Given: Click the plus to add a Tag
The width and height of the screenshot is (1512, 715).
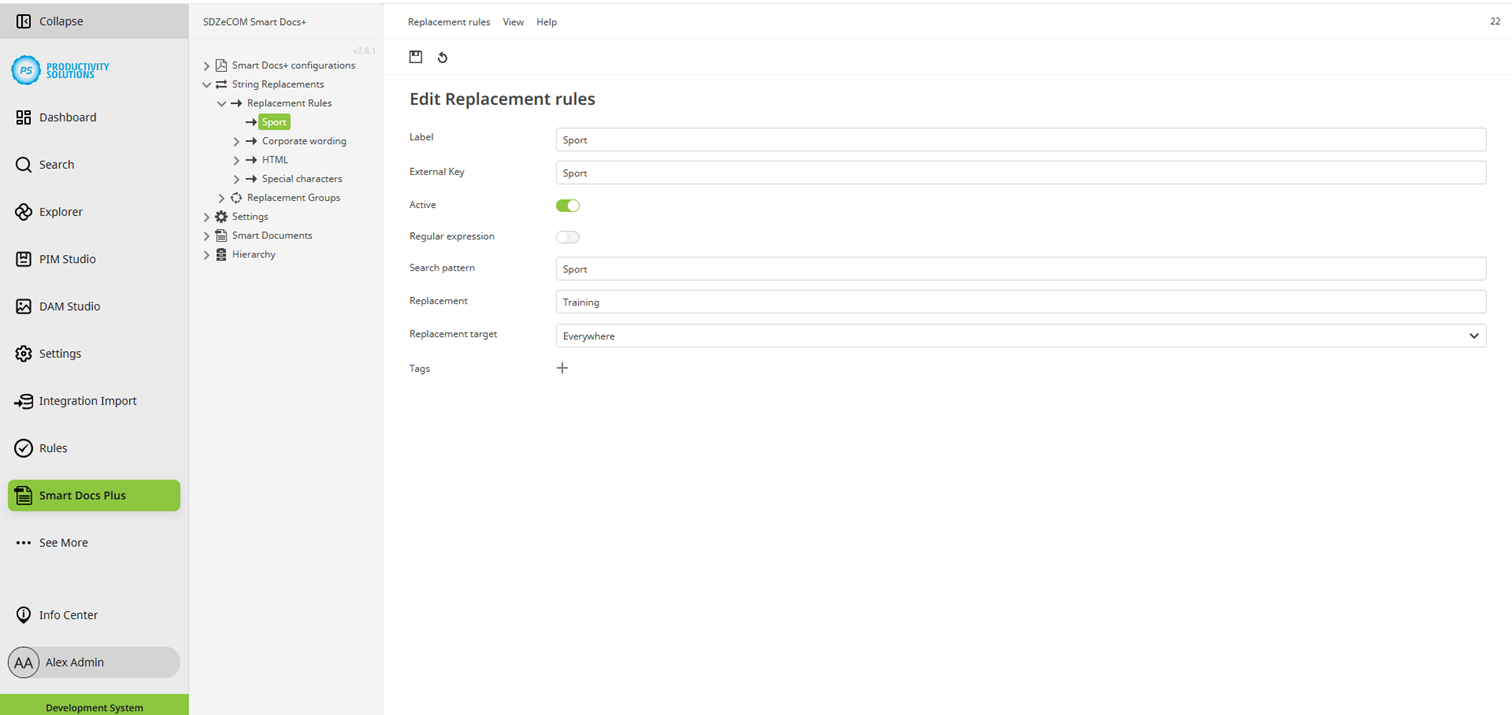Looking at the screenshot, I should click(562, 368).
